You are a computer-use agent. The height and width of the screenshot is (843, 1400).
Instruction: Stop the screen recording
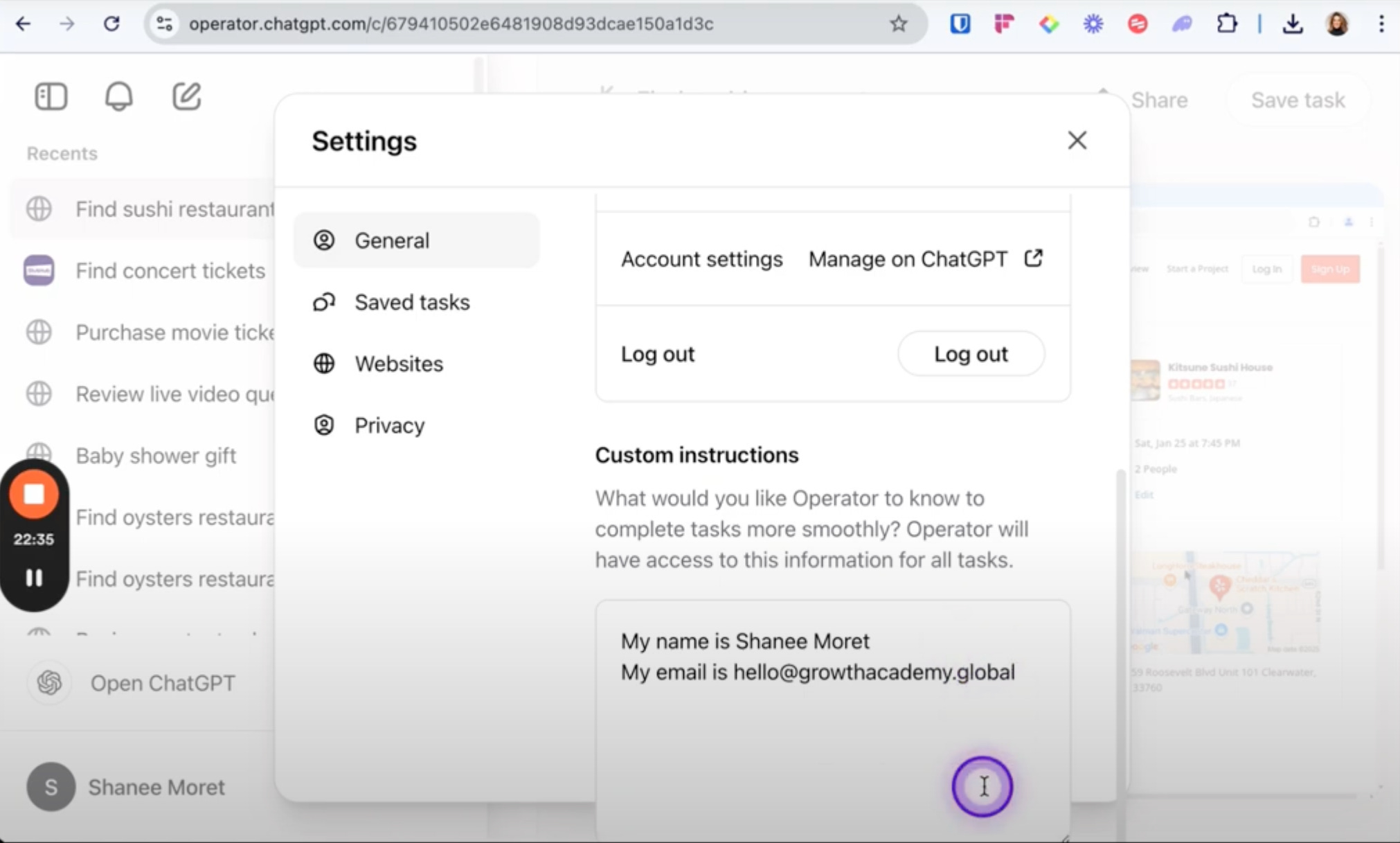tap(33, 495)
